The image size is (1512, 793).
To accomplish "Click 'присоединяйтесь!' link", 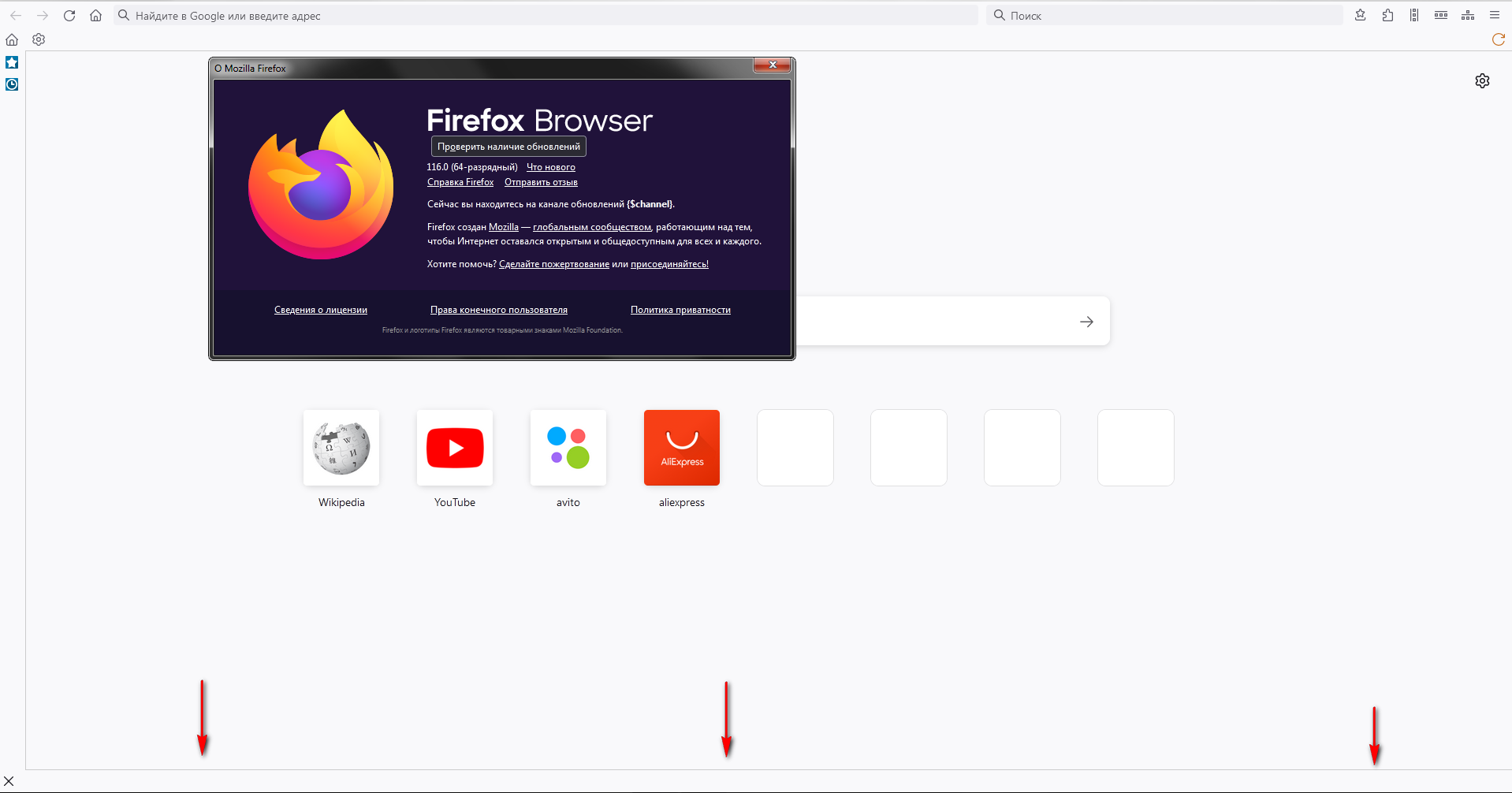I will click(669, 264).
